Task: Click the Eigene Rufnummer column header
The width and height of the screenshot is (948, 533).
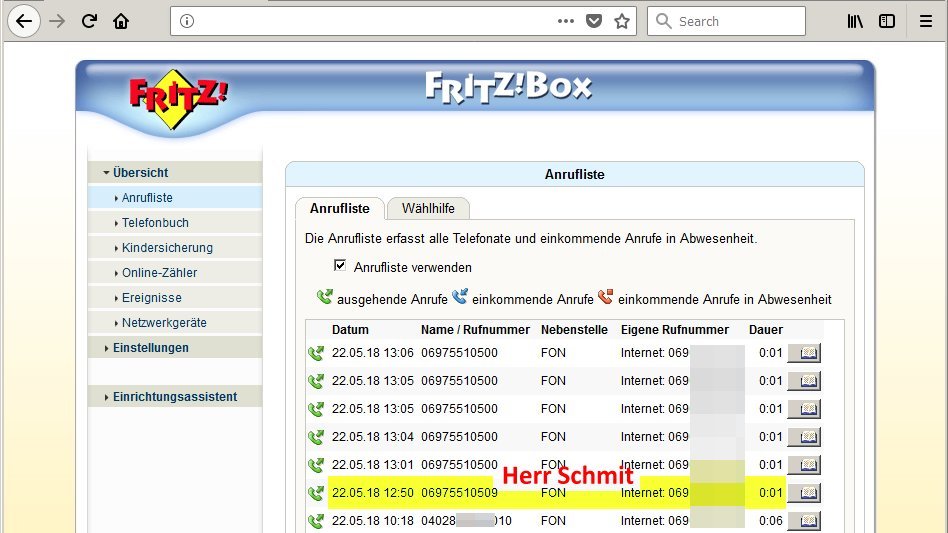Action: (675, 330)
